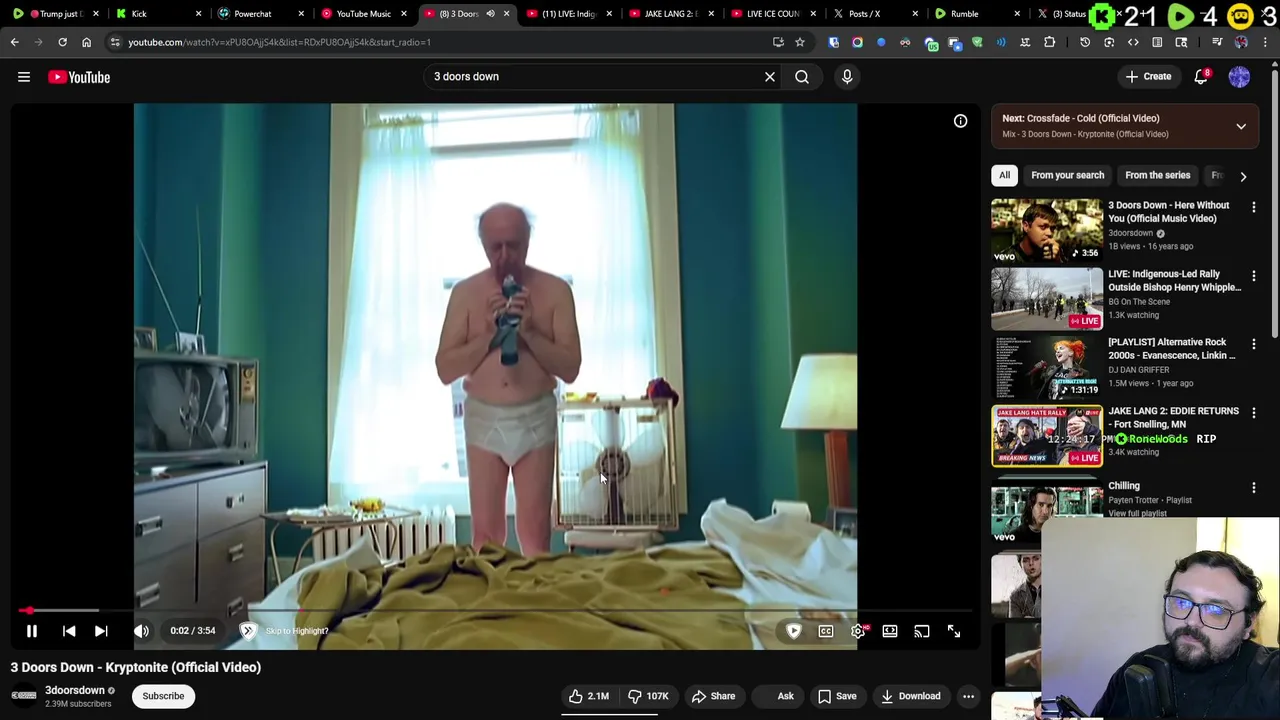Go to the YouTube home logo

coord(79,77)
